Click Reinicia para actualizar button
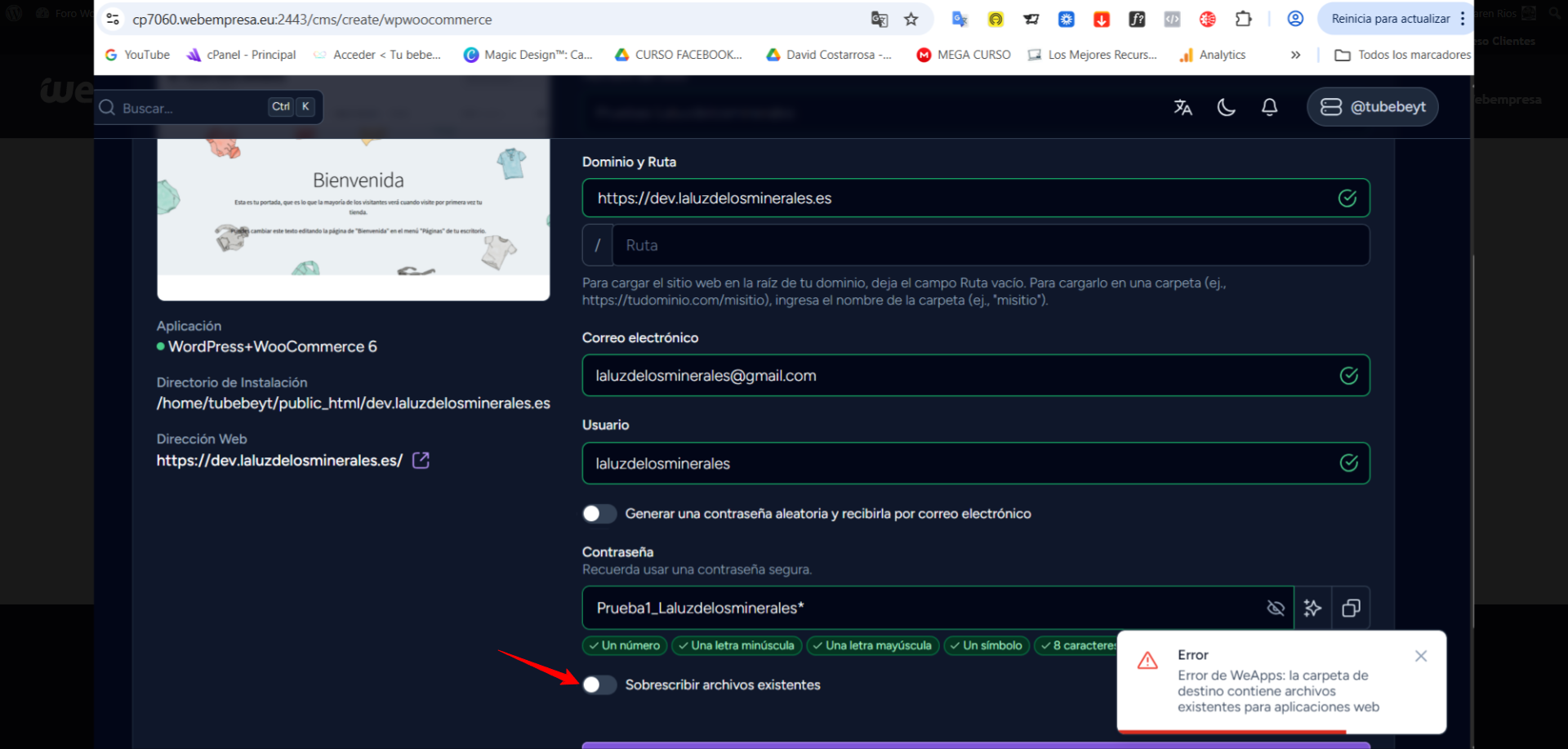The width and height of the screenshot is (1568, 749). (x=1390, y=19)
